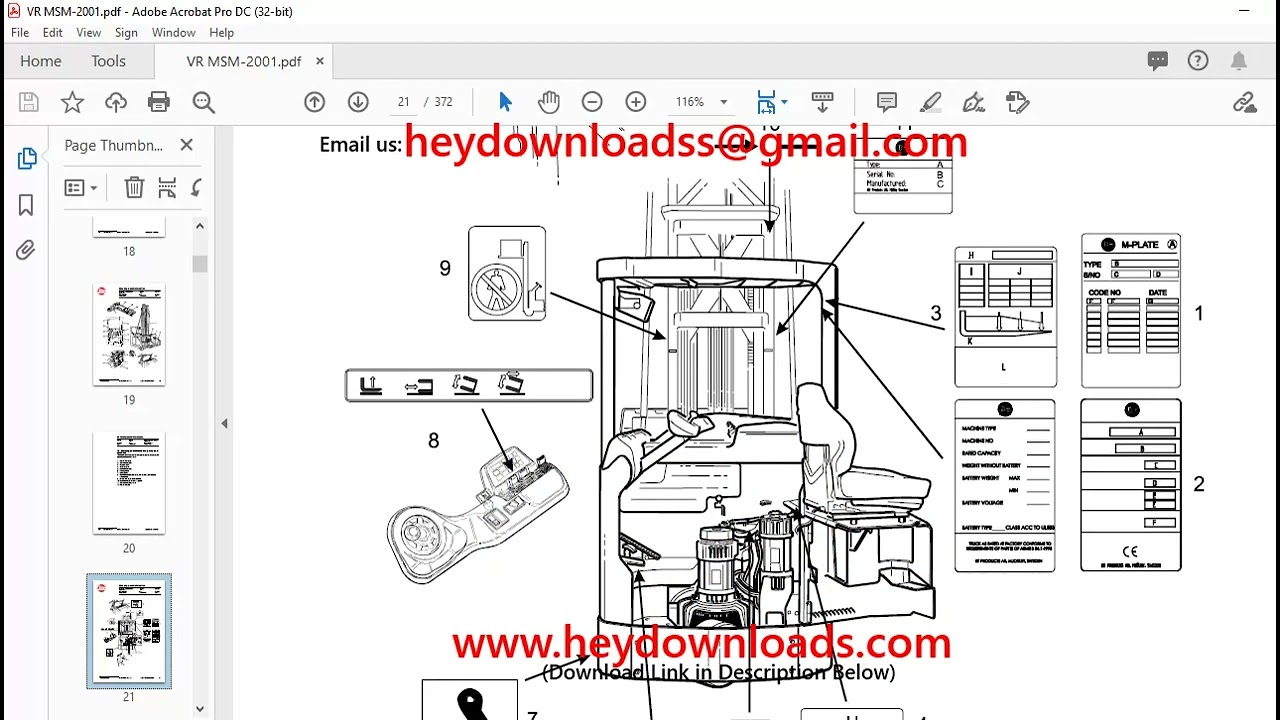
Task: Go to next page arrow
Action: (358, 102)
